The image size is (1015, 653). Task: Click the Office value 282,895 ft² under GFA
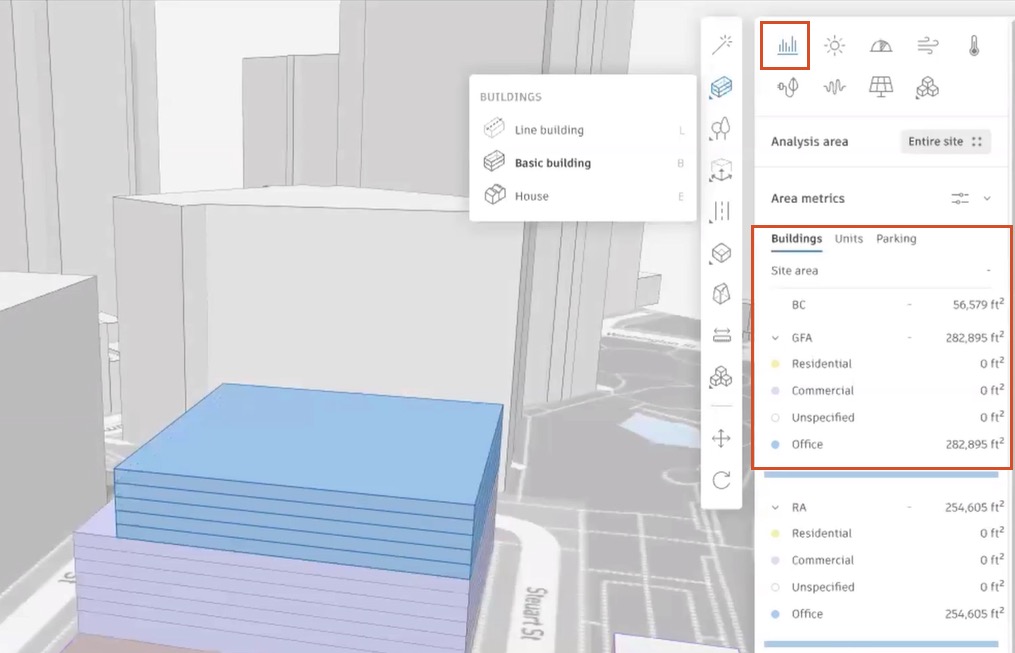(974, 444)
